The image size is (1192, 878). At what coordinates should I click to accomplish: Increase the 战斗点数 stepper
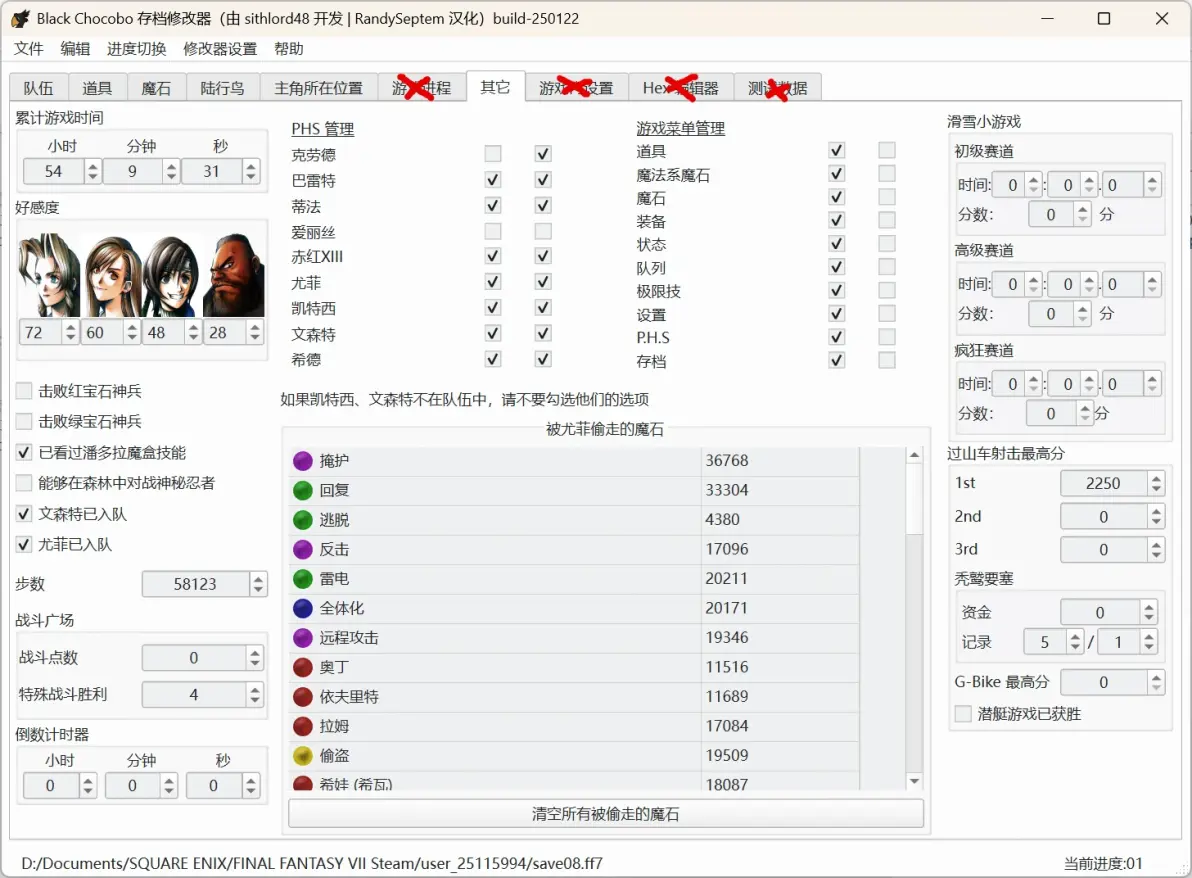pos(255,652)
